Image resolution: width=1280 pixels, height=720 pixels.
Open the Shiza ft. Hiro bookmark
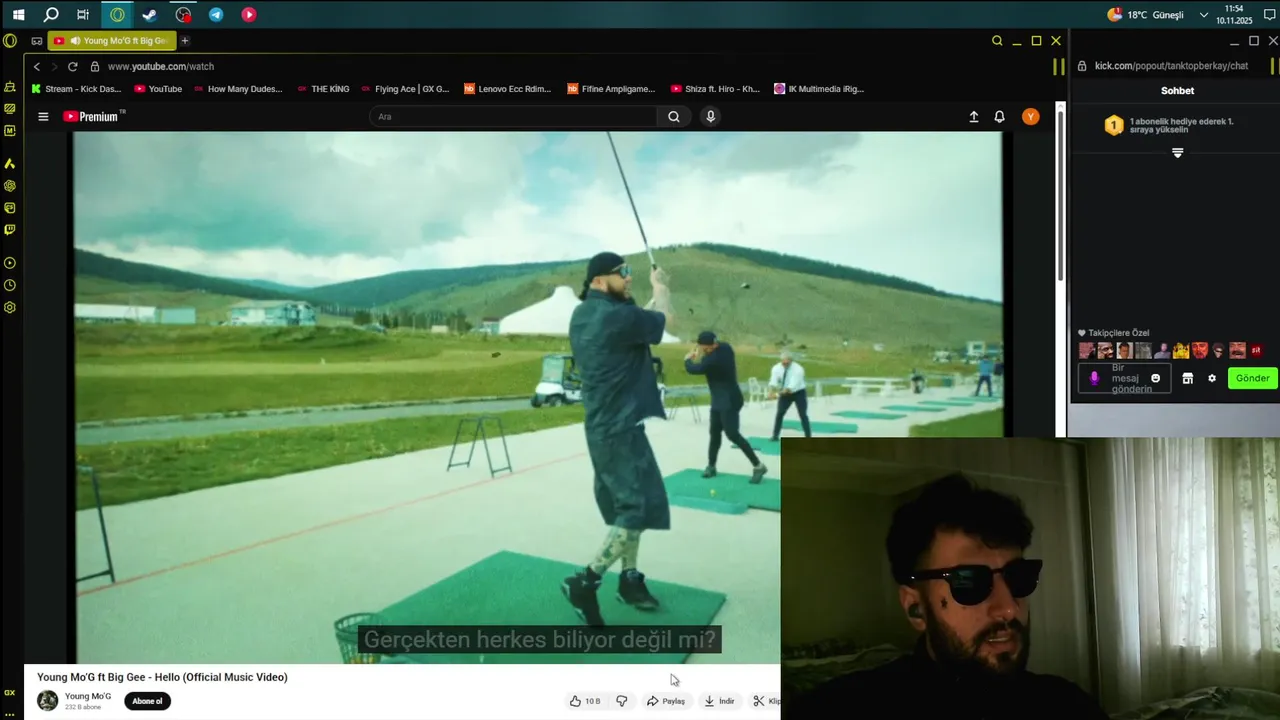point(715,89)
